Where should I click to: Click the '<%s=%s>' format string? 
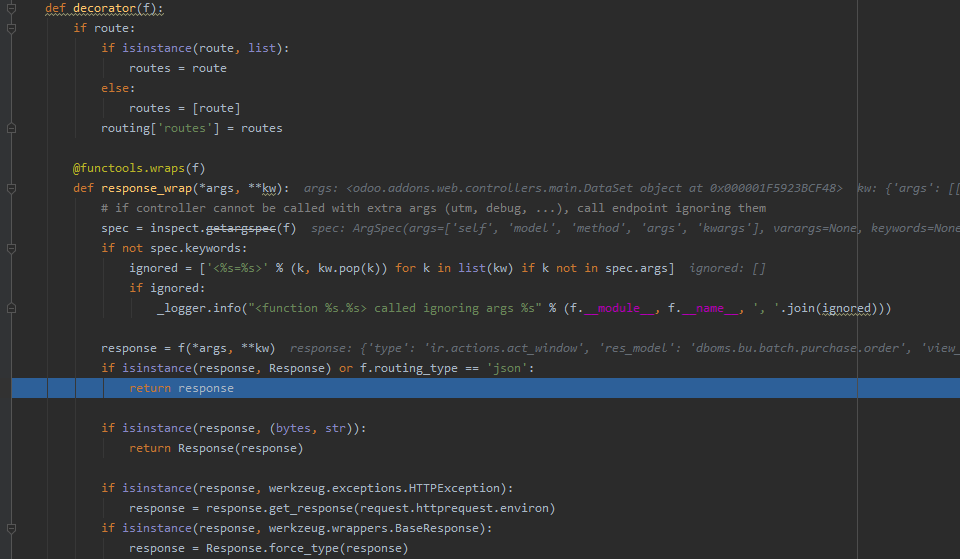237,268
